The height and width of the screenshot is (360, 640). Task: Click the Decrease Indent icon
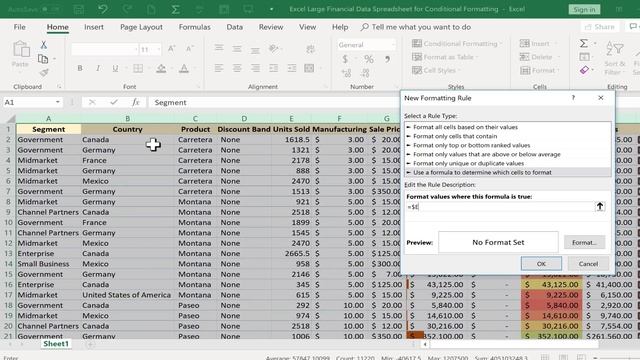pyautogui.click(x=273, y=68)
